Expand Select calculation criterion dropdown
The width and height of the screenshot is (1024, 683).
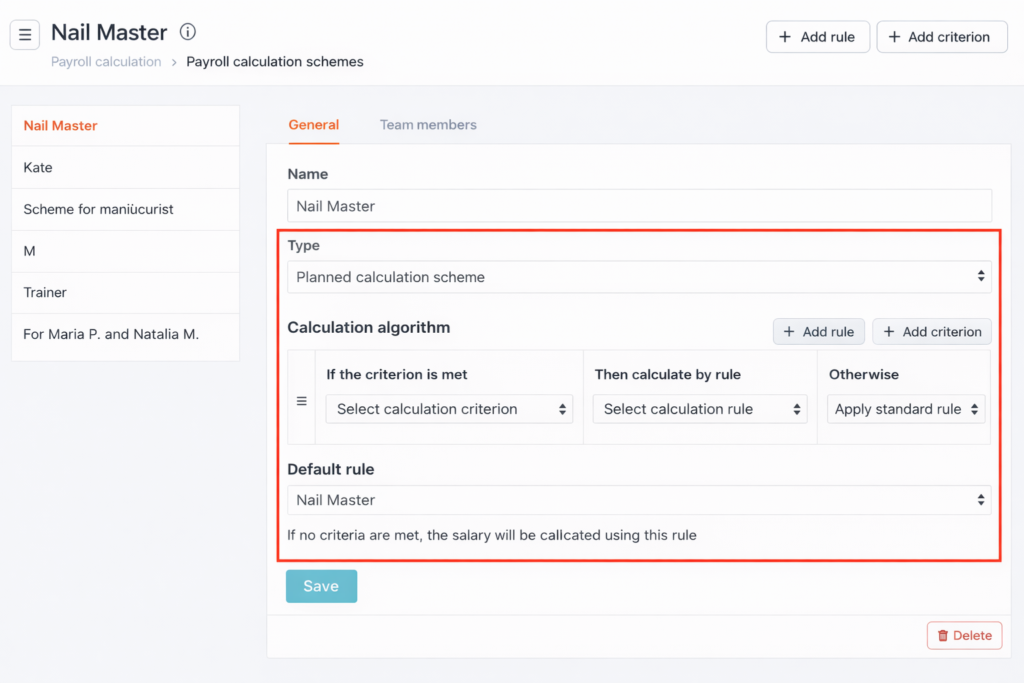[x=449, y=409]
